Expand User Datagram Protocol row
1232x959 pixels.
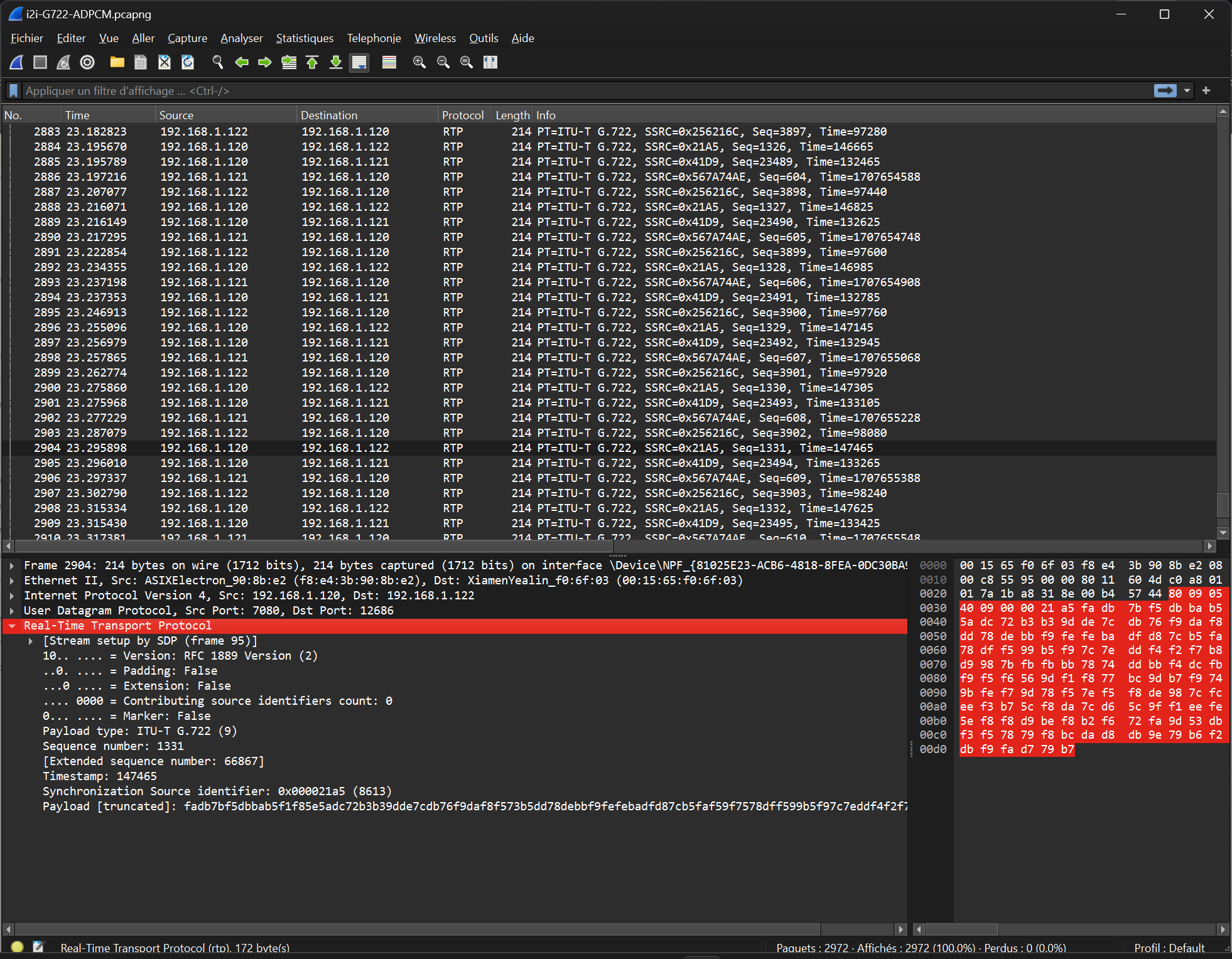[x=11, y=611]
